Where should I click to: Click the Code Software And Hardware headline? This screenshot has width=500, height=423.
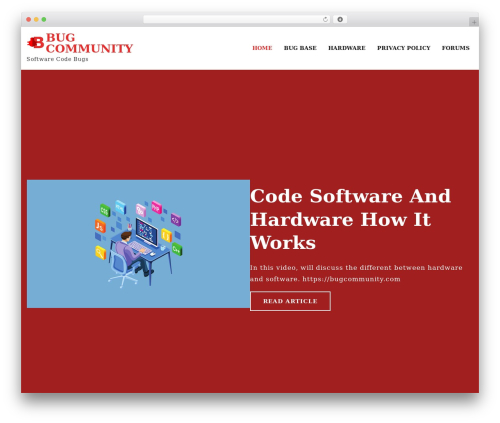pyautogui.click(x=350, y=219)
